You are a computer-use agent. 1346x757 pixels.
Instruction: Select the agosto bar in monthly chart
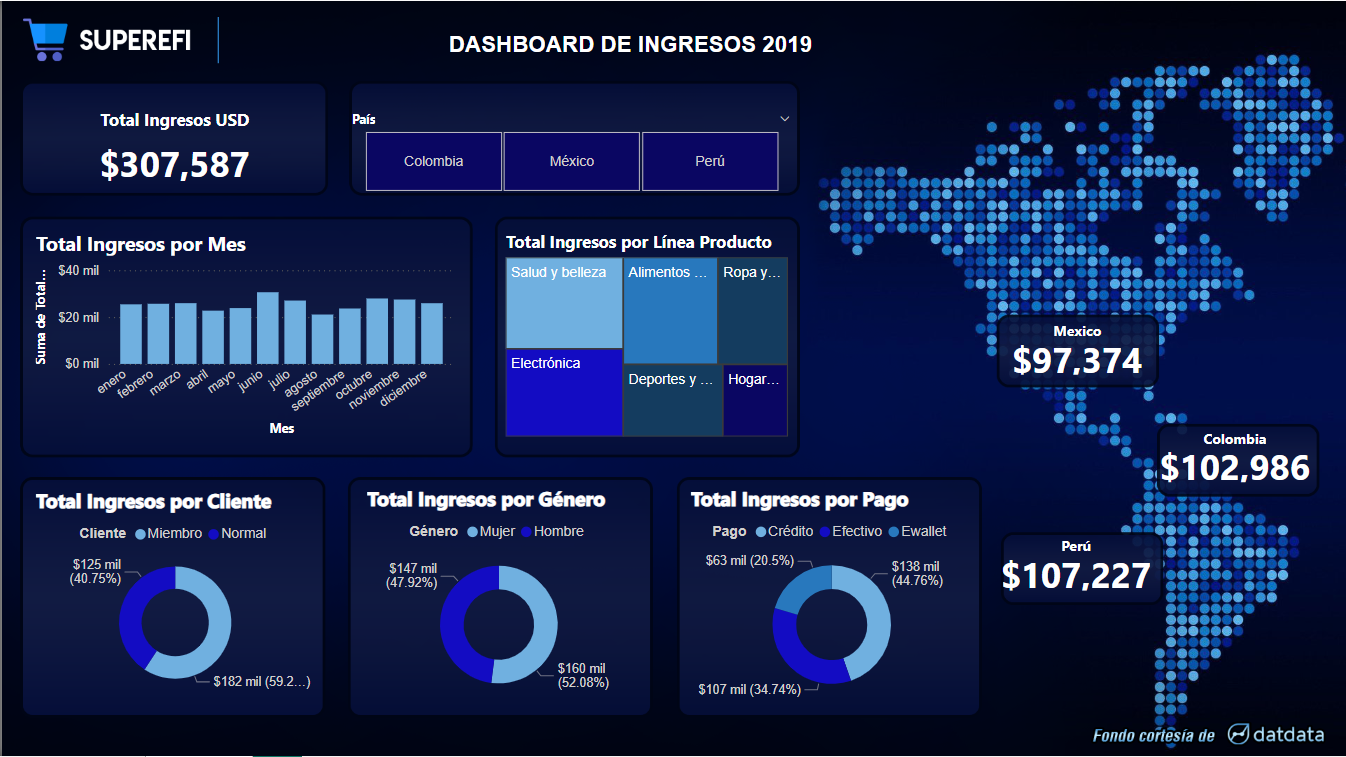point(322,339)
